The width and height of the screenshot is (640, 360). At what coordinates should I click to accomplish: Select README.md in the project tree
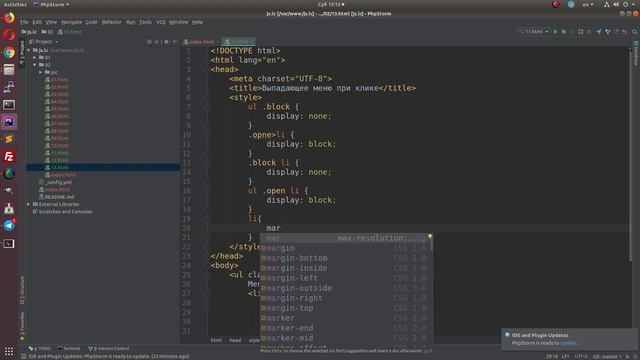click(x=59, y=197)
